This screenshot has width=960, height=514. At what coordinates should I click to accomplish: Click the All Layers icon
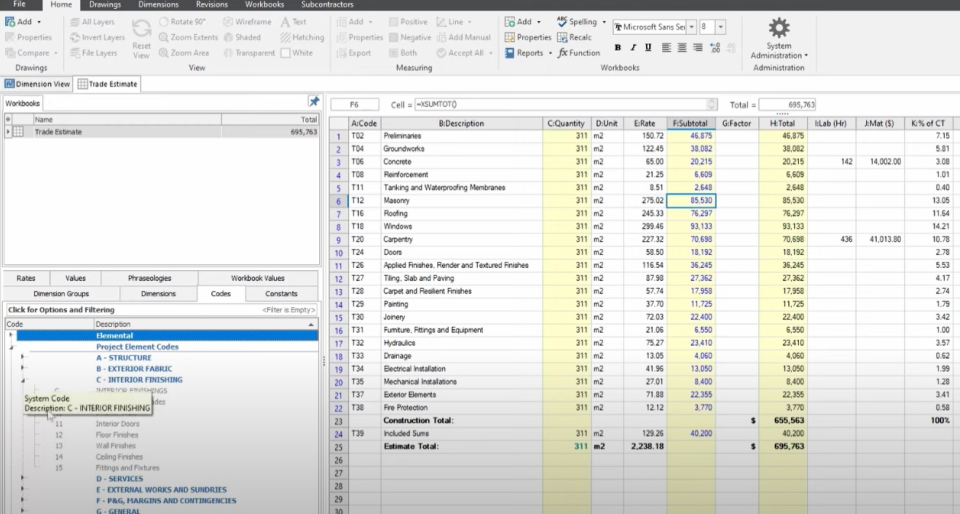point(74,21)
